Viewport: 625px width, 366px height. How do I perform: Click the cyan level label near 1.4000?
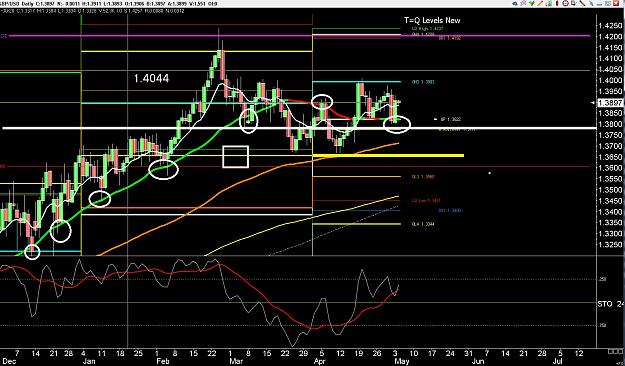pyautogui.click(x=423, y=82)
